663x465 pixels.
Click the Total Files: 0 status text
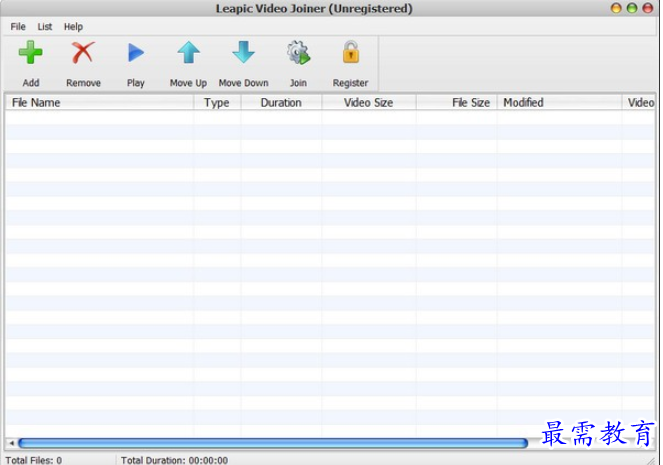pos(33,460)
